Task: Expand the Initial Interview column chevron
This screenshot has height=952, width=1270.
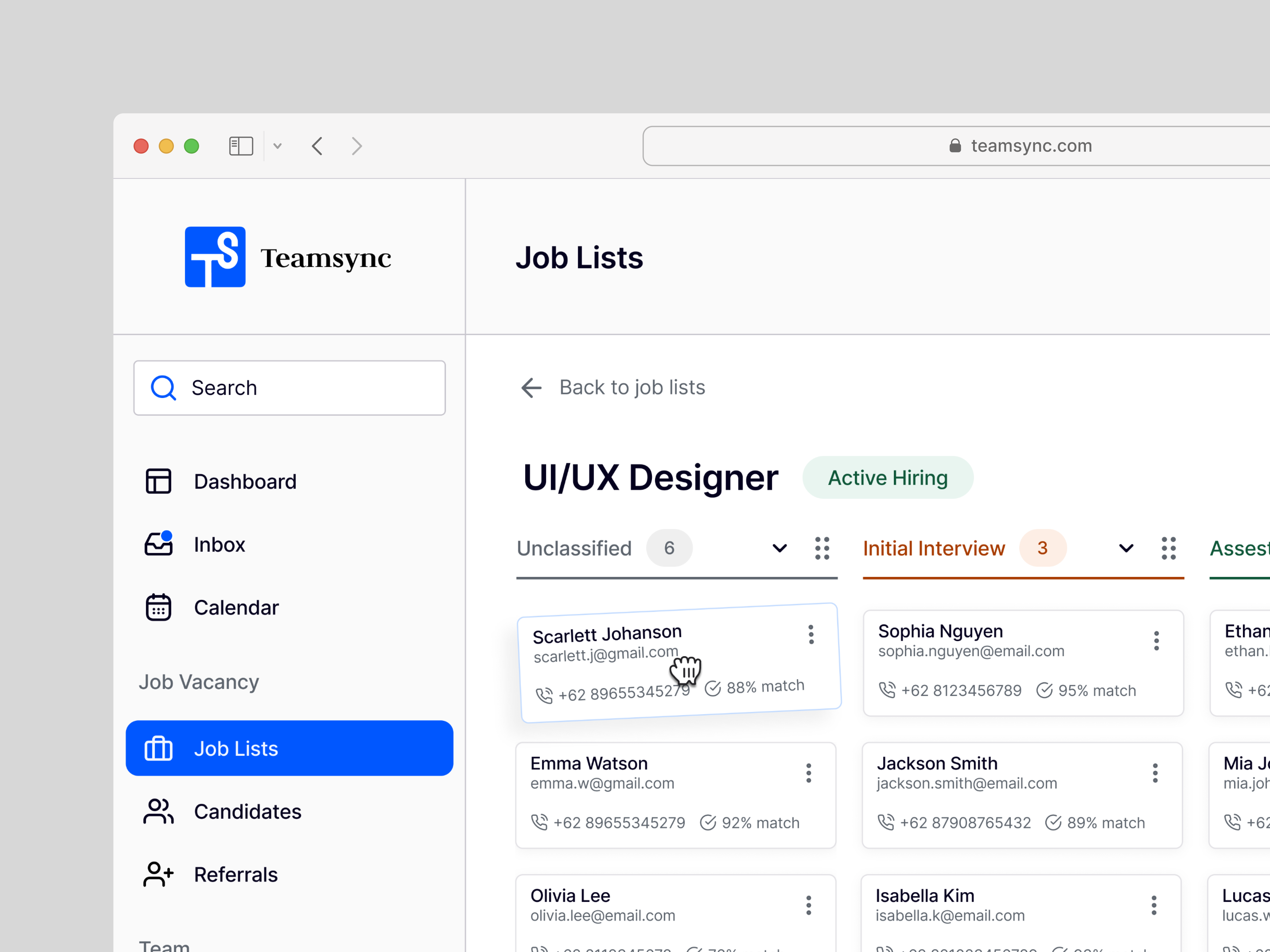Action: click(1126, 548)
